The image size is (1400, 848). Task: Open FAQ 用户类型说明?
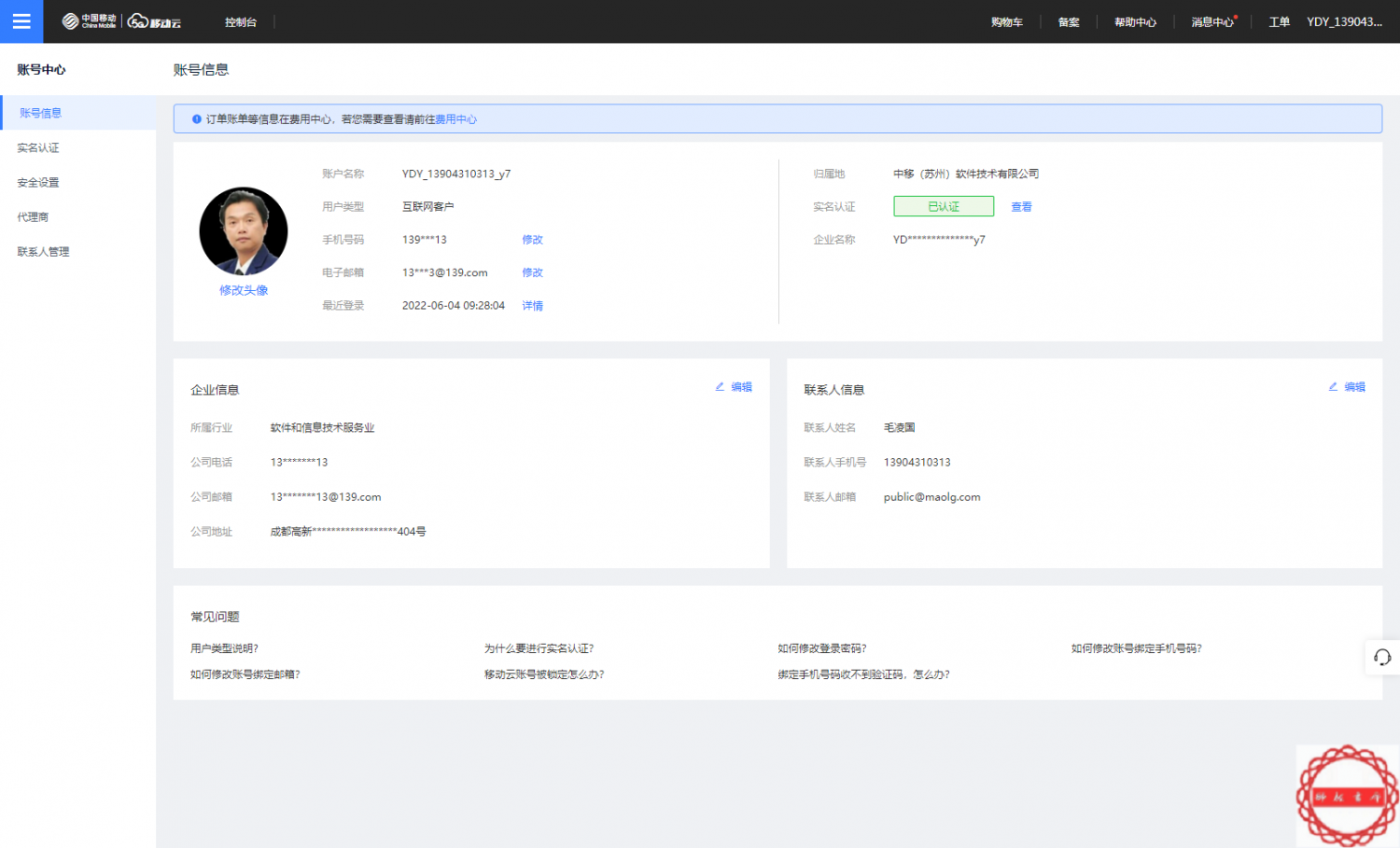[224, 648]
